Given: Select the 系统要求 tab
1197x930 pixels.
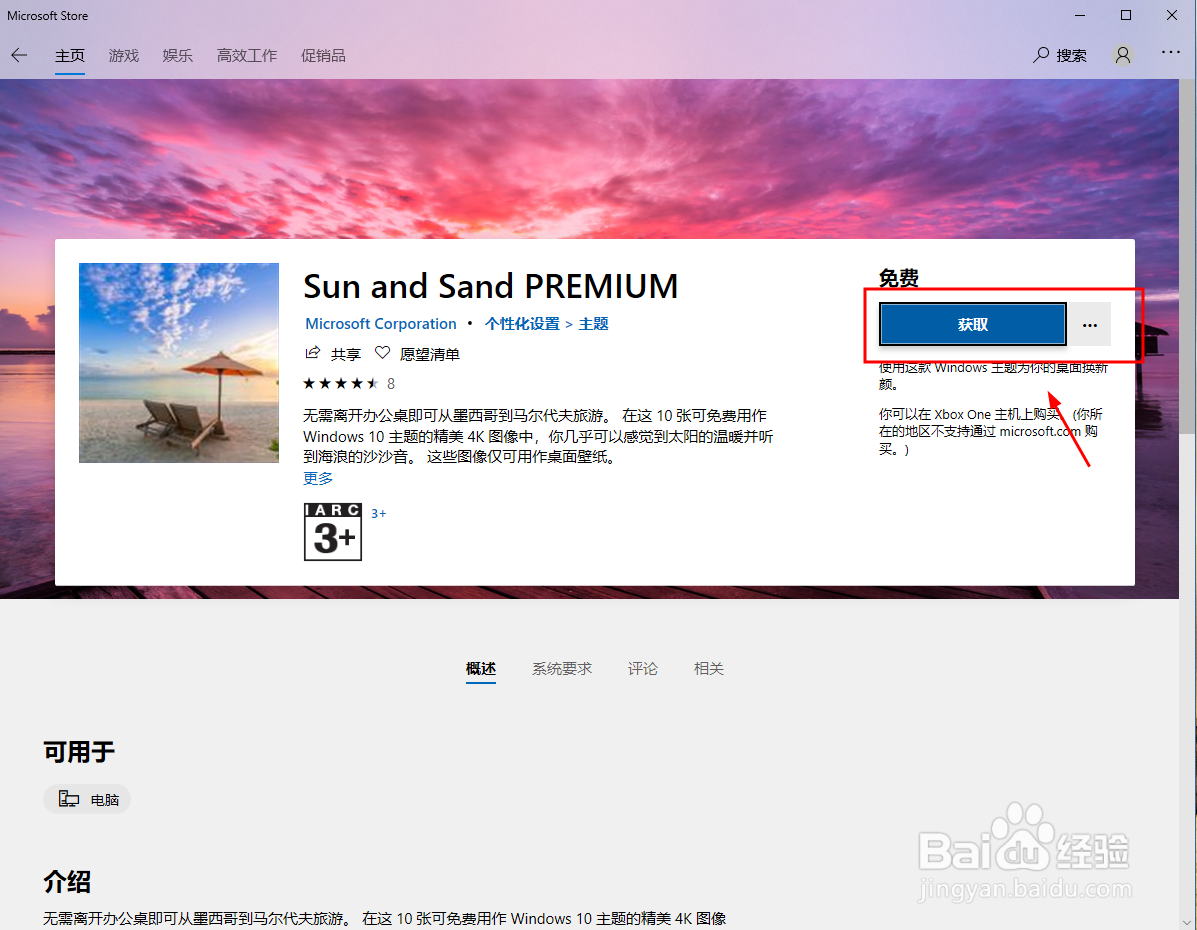Looking at the screenshot, I should click(562, 668).
